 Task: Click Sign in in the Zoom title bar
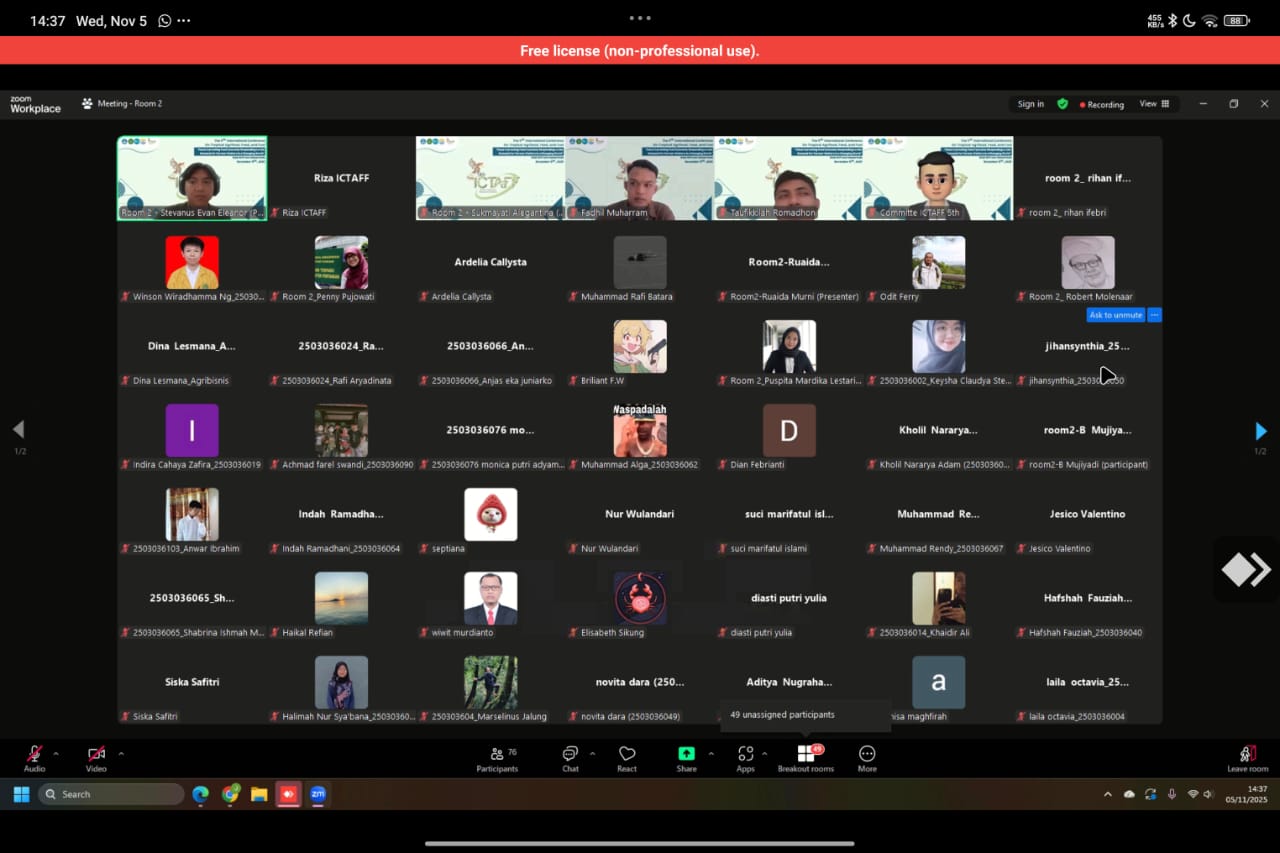[x=1030, y=104]
